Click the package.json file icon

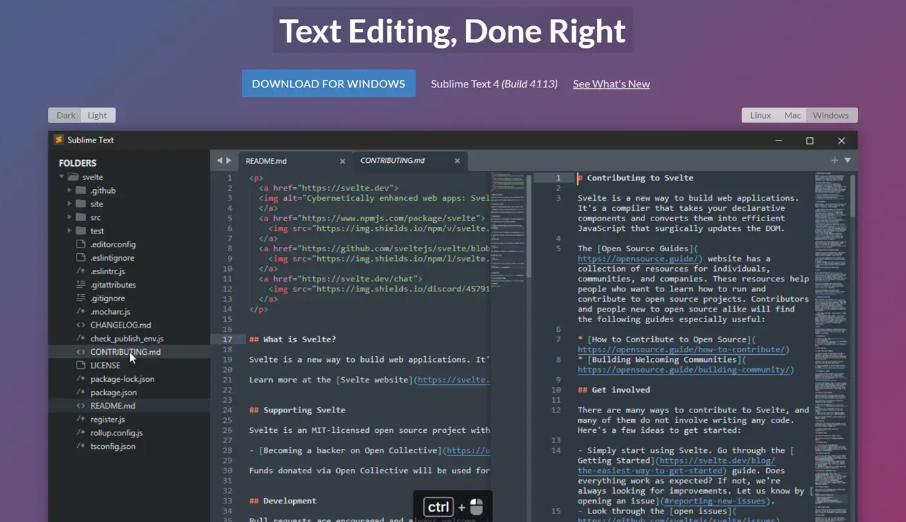[81, 392]
